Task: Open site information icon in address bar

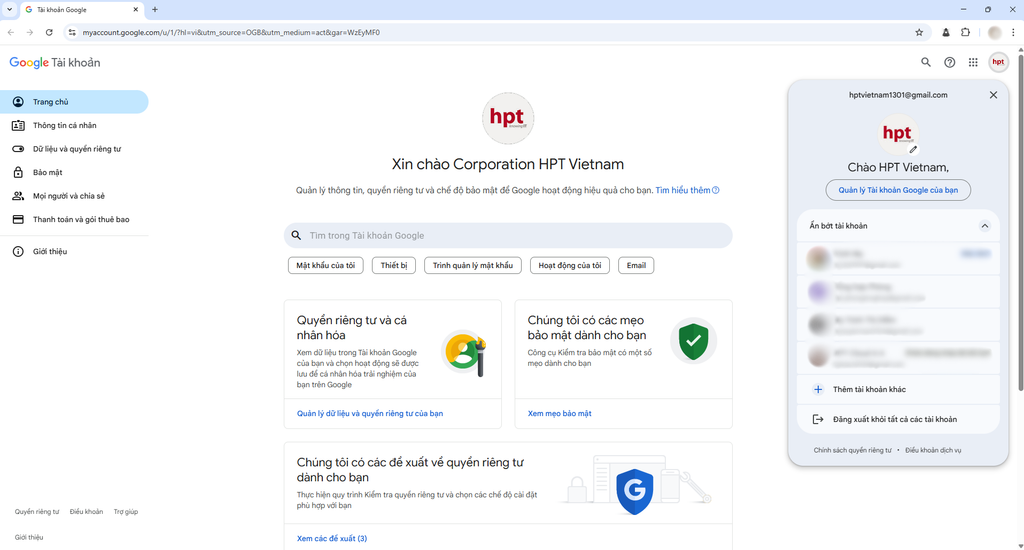Action: tap(72, 32)
